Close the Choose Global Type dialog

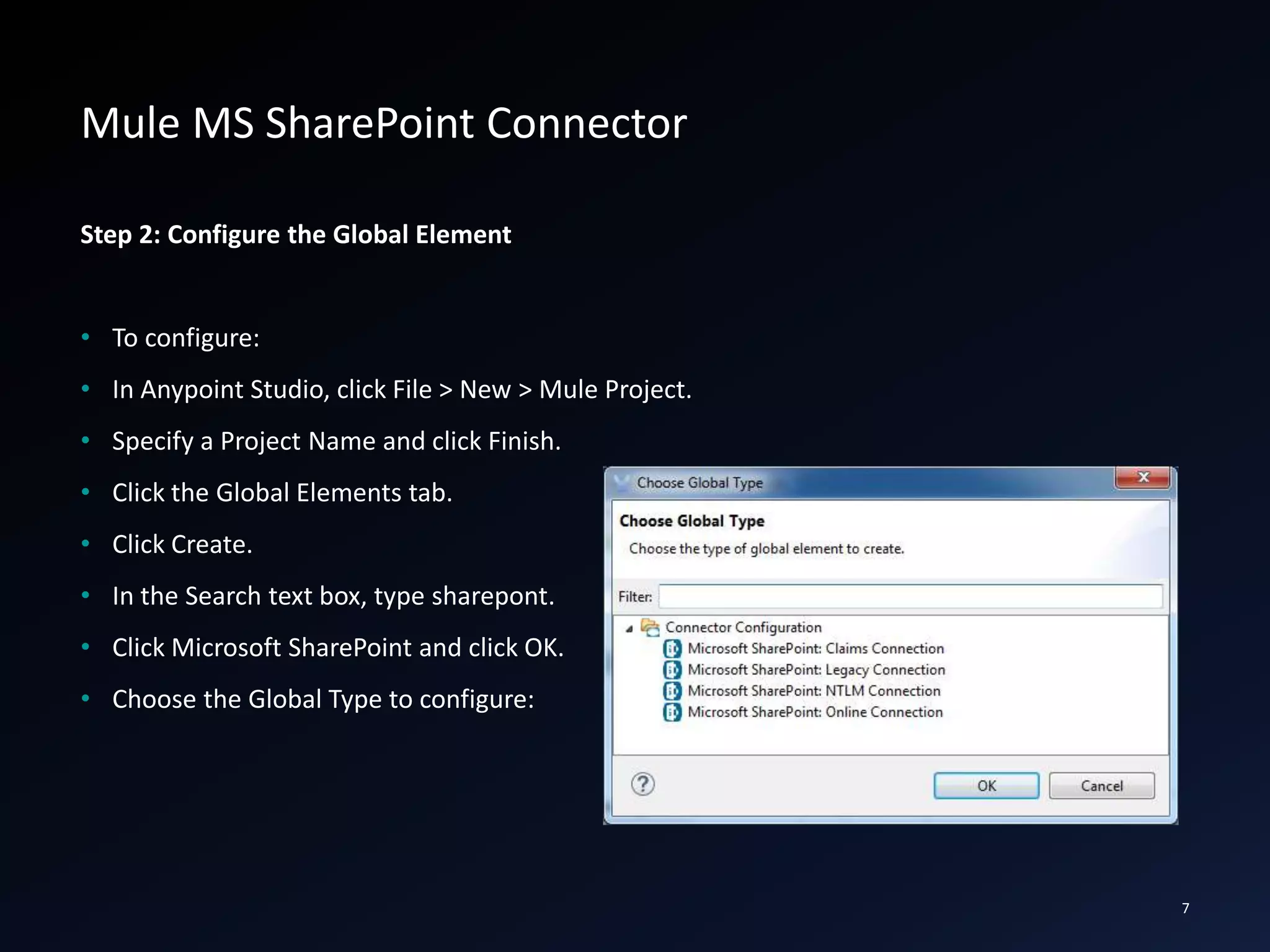point(1142,477)
